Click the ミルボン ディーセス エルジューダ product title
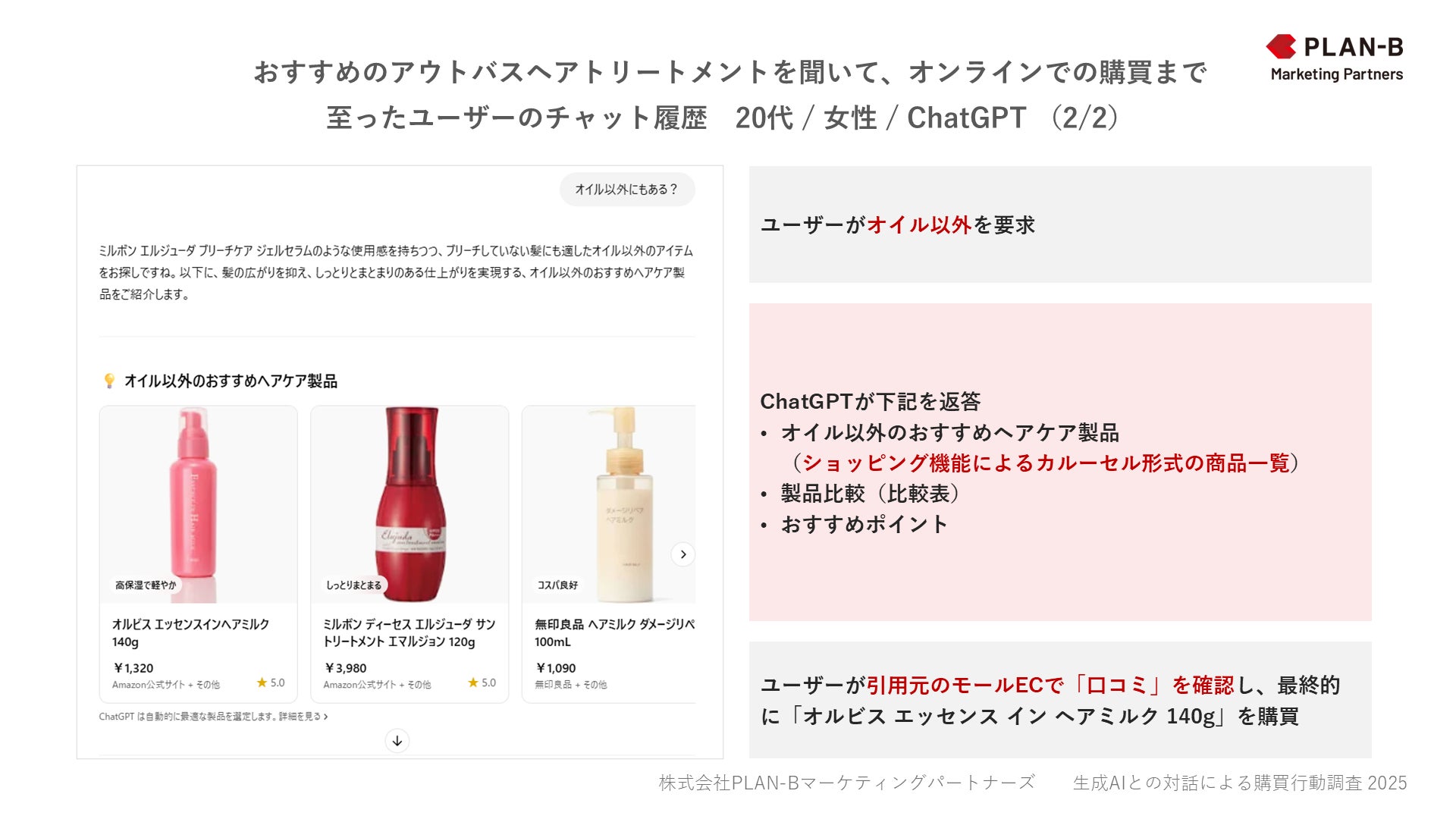The height and width of the screenshot is (819, 1456). point(409,632)
